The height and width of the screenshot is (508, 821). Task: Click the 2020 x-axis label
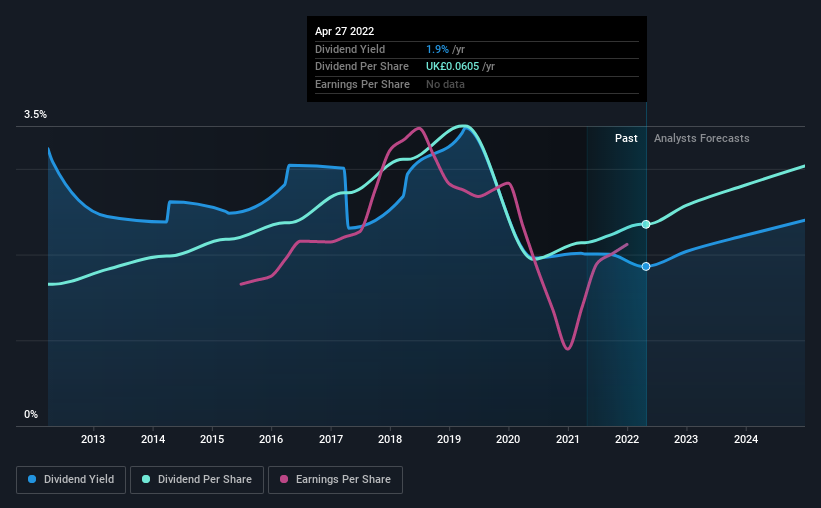coord(508,439)
